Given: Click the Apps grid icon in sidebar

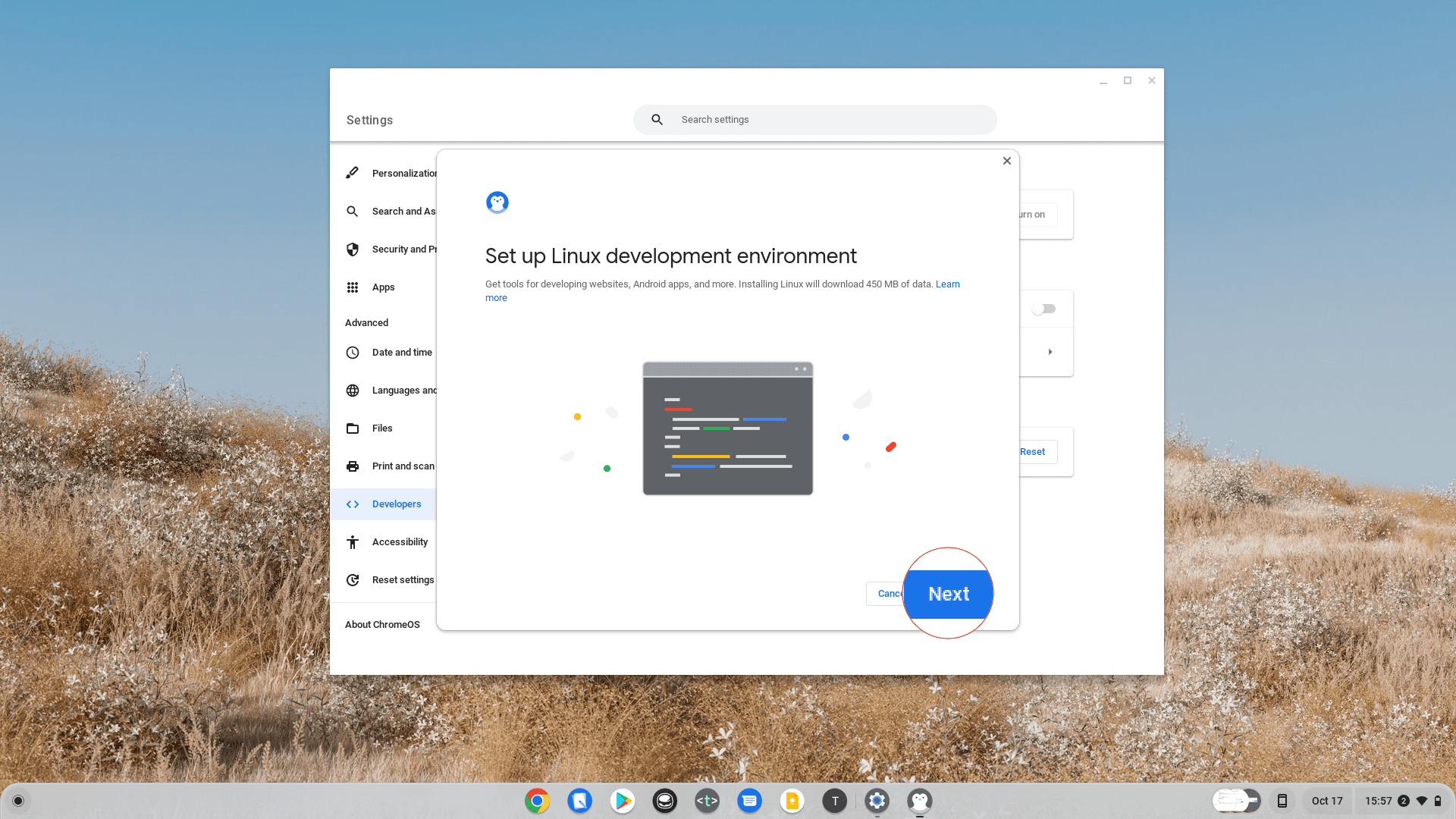Looking at the screenshot, I should (x=353, y=287).
